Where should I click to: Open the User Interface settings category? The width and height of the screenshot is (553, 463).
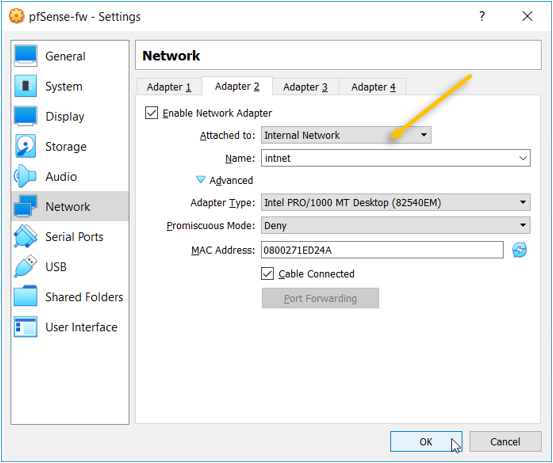click(70, 327)
